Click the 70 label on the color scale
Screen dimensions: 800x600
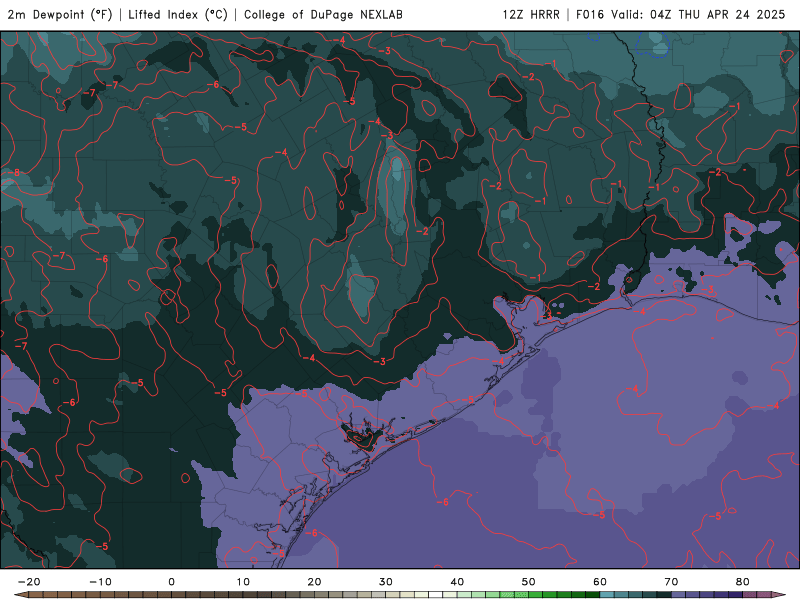[671, 582]
